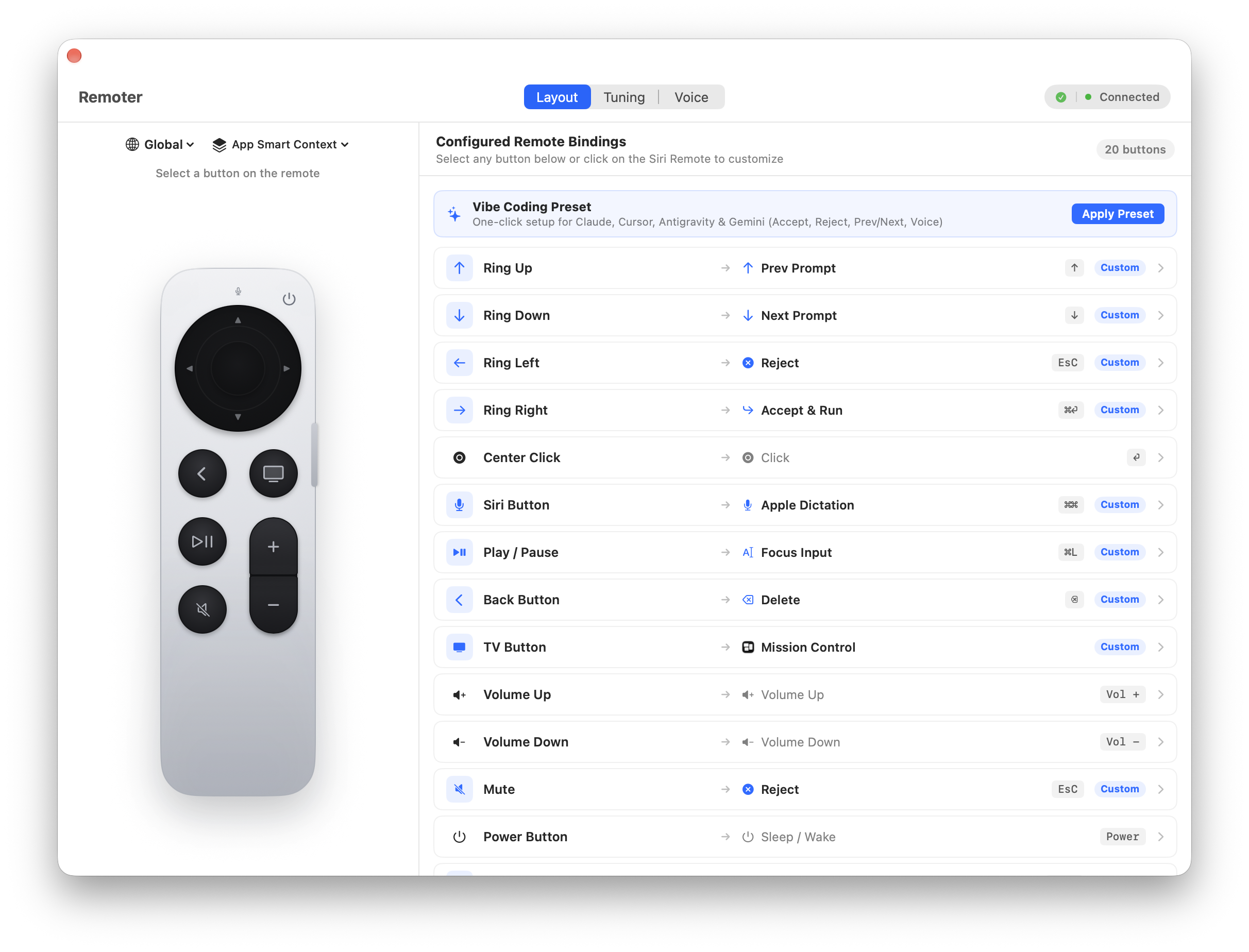Click the Siri side button on the remote
Screen dimensions: 1249x952
(314, 454)
